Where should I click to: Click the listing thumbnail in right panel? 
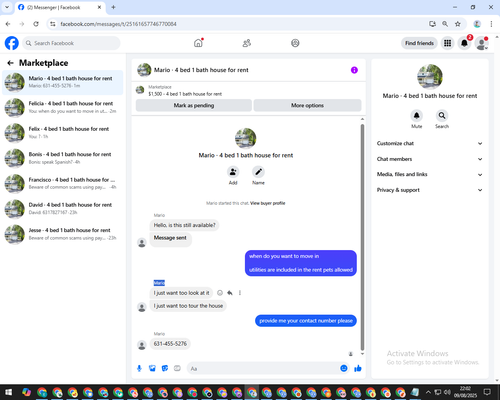click(x=430, y=77)
